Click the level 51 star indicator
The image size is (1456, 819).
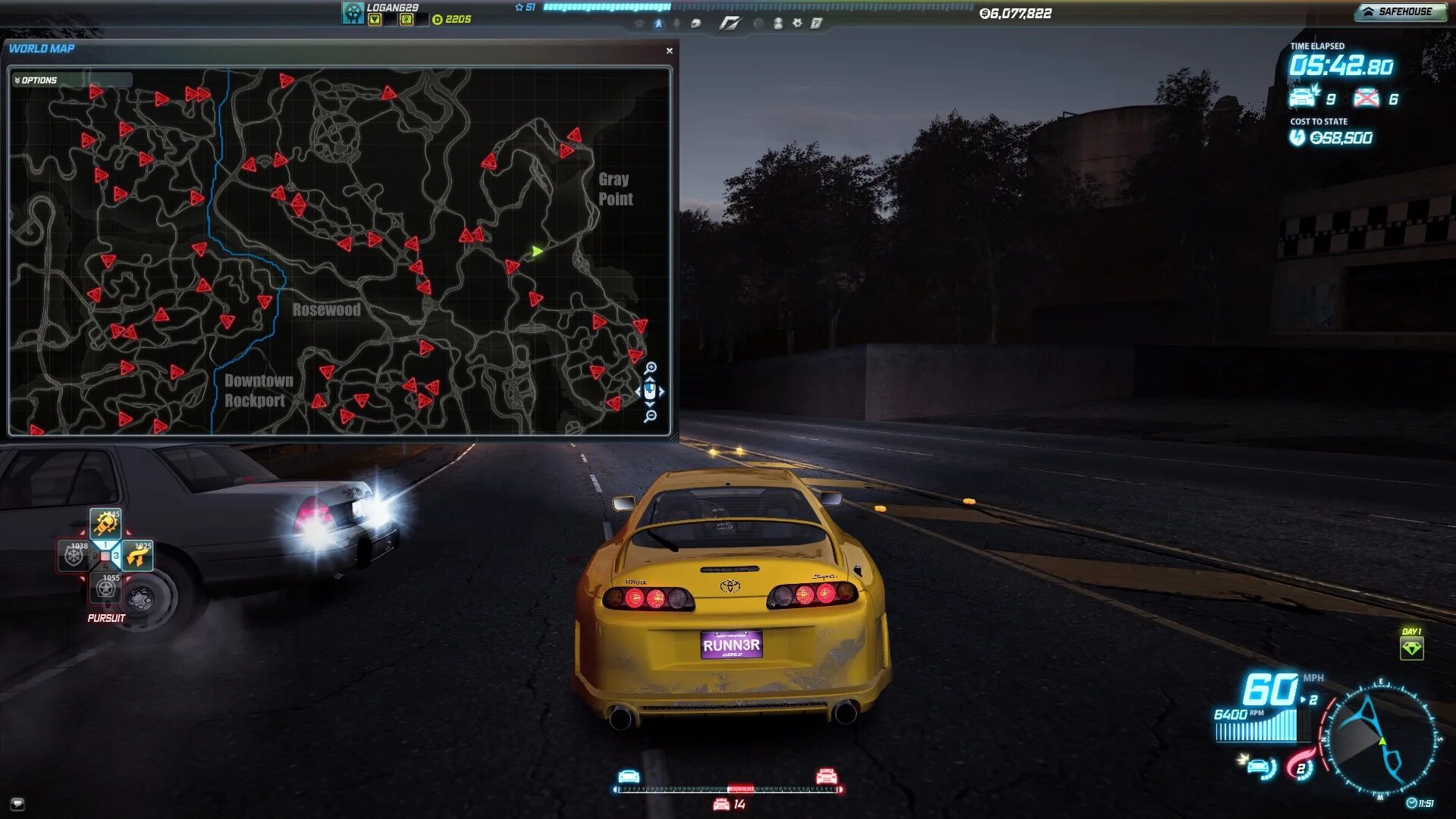[x=525, y=7]
